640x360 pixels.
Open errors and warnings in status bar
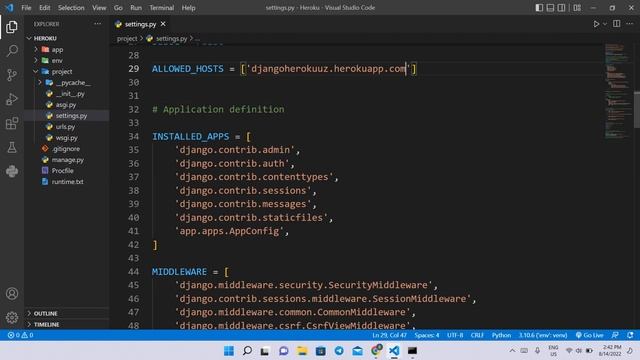coord(20,335)
